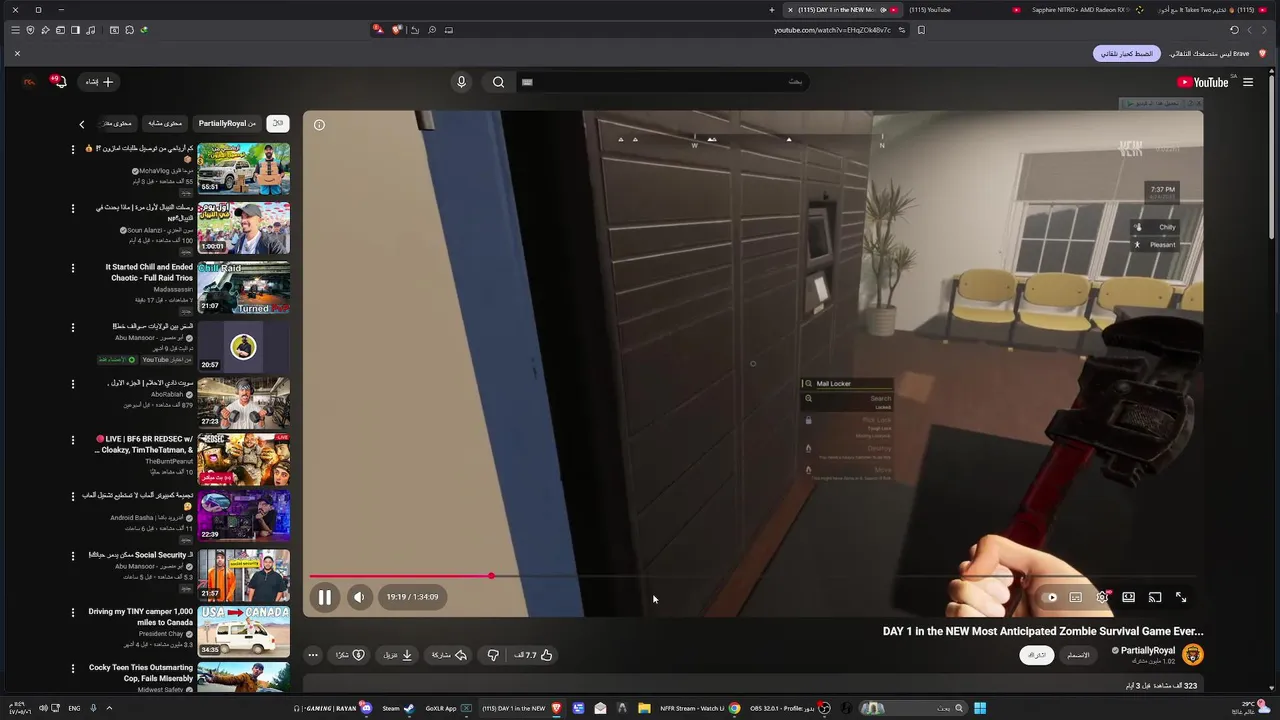This screenshot has width=1280, height=720.
Task: Click the browser address bar URL
Action: pyautogui.click(x=832, y=30)
